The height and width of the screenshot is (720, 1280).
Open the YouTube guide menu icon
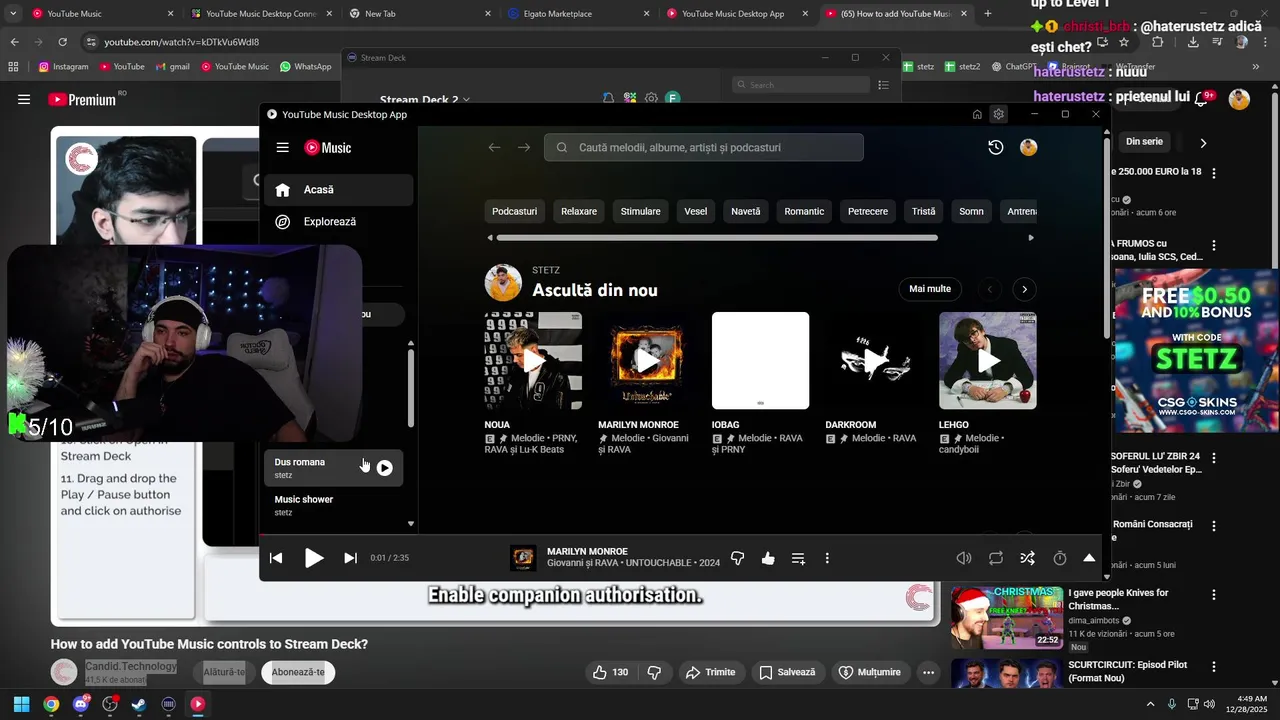[x=24, y=99]
